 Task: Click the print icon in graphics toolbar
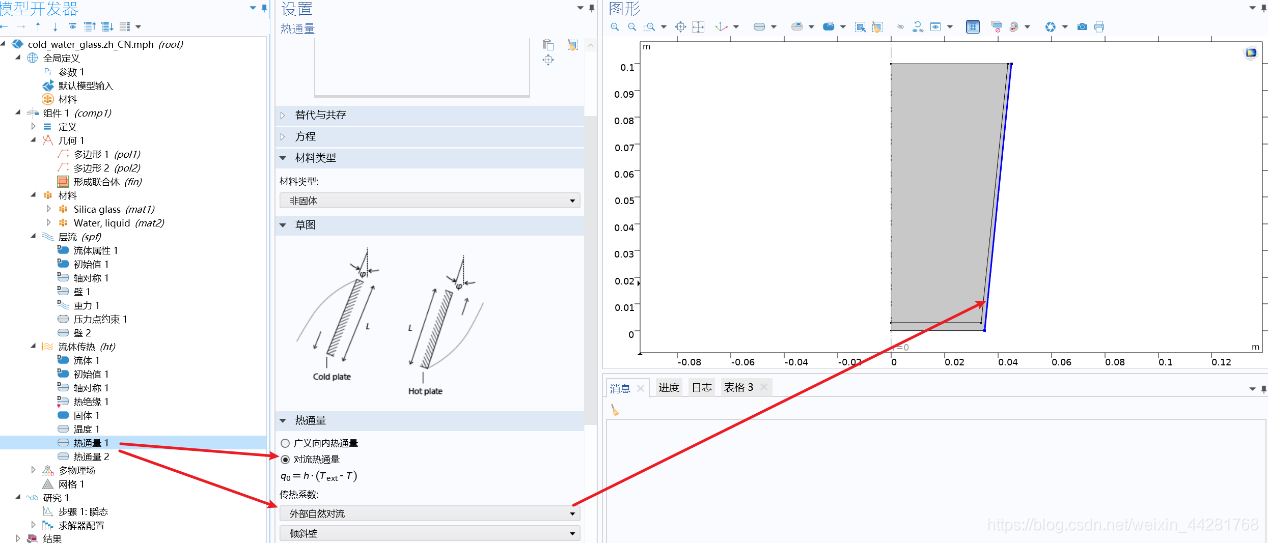(x=1099, y=27)
